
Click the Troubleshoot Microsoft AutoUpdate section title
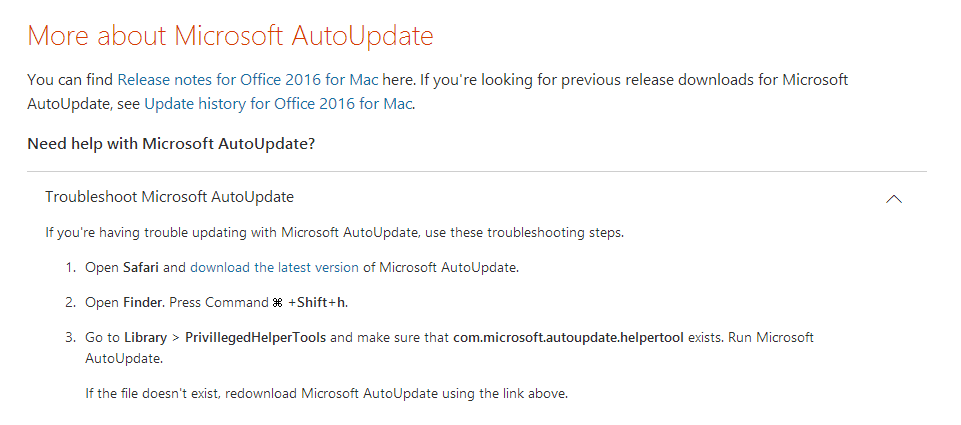(169, 197)
